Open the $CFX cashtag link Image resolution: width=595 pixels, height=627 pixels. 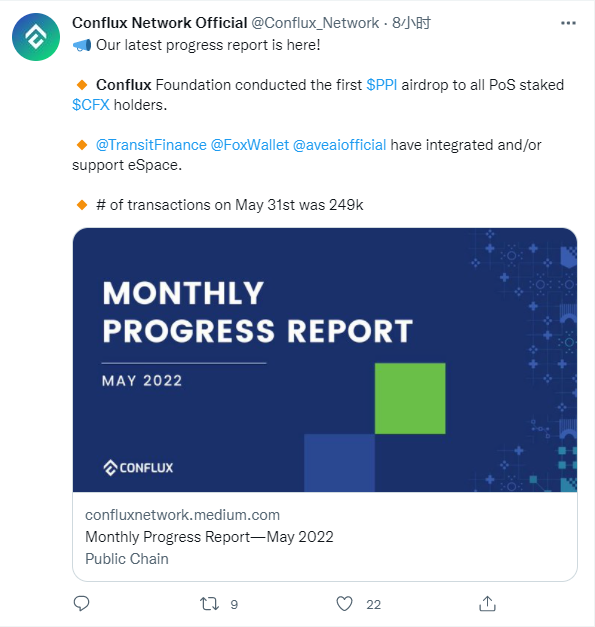click(x=91, y=105)
